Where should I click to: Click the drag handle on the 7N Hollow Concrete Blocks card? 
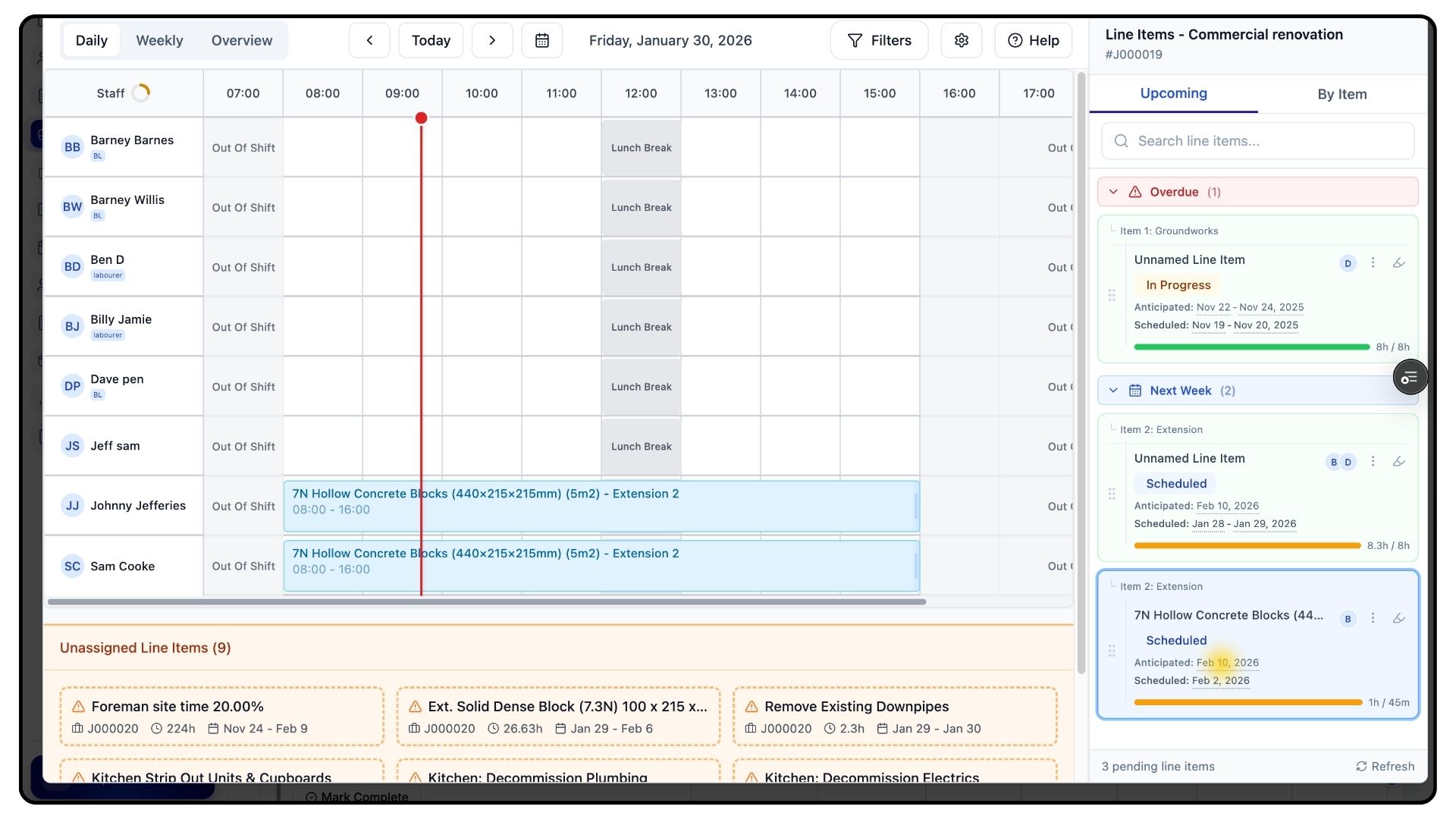click(1112, 651)
